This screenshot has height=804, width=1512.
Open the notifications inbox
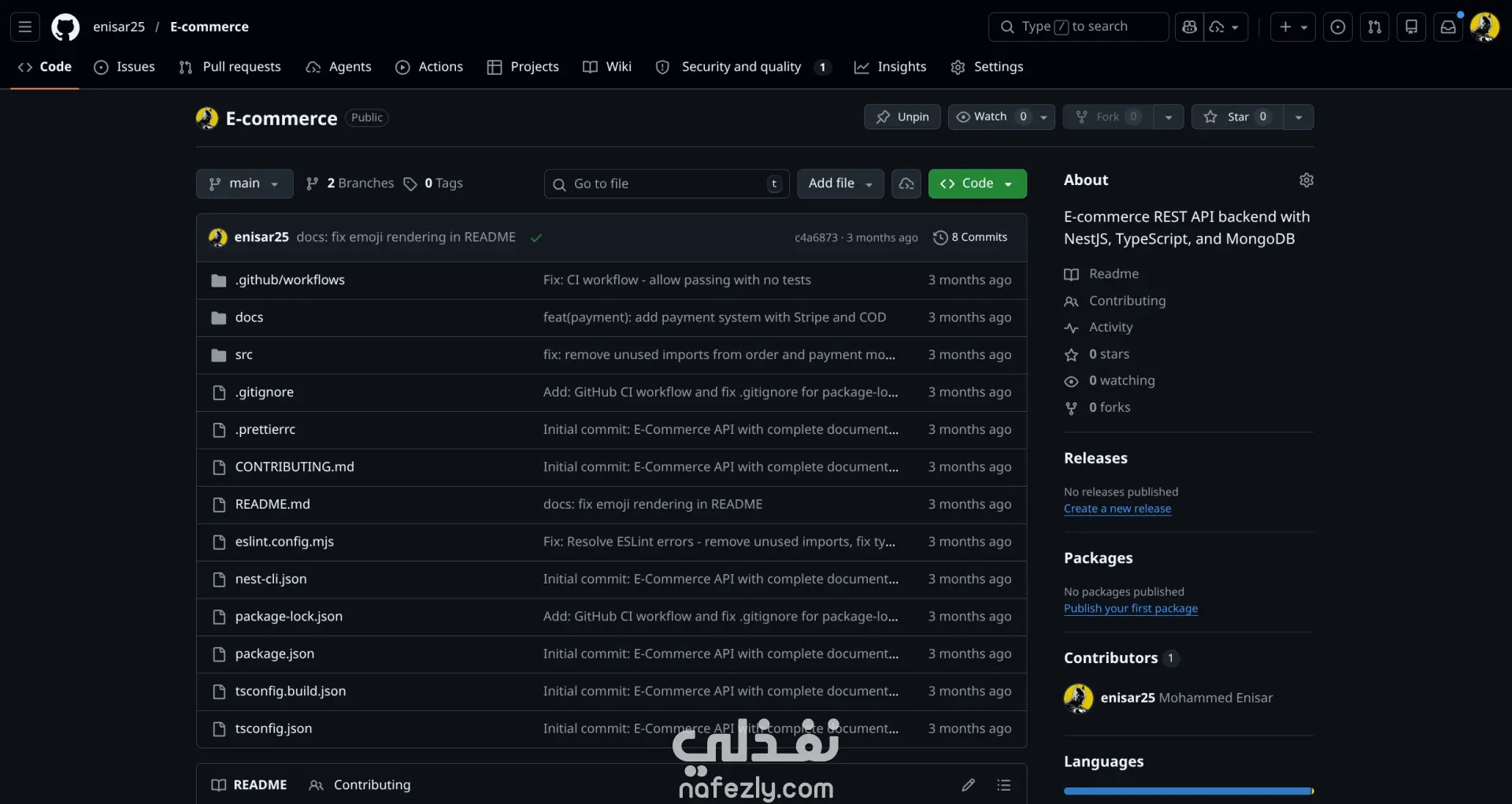(1448, 27)
